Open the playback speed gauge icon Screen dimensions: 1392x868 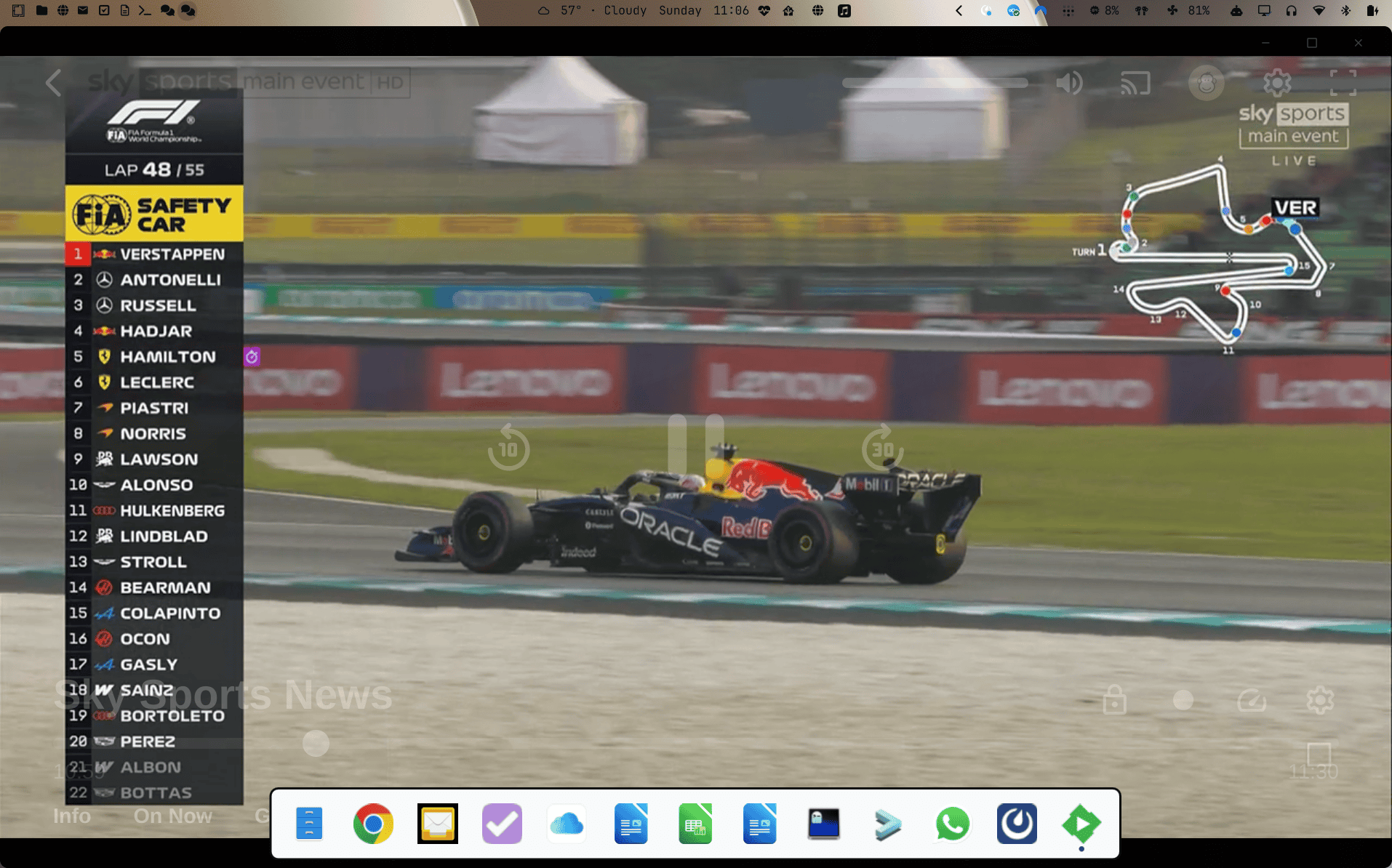1252,700
